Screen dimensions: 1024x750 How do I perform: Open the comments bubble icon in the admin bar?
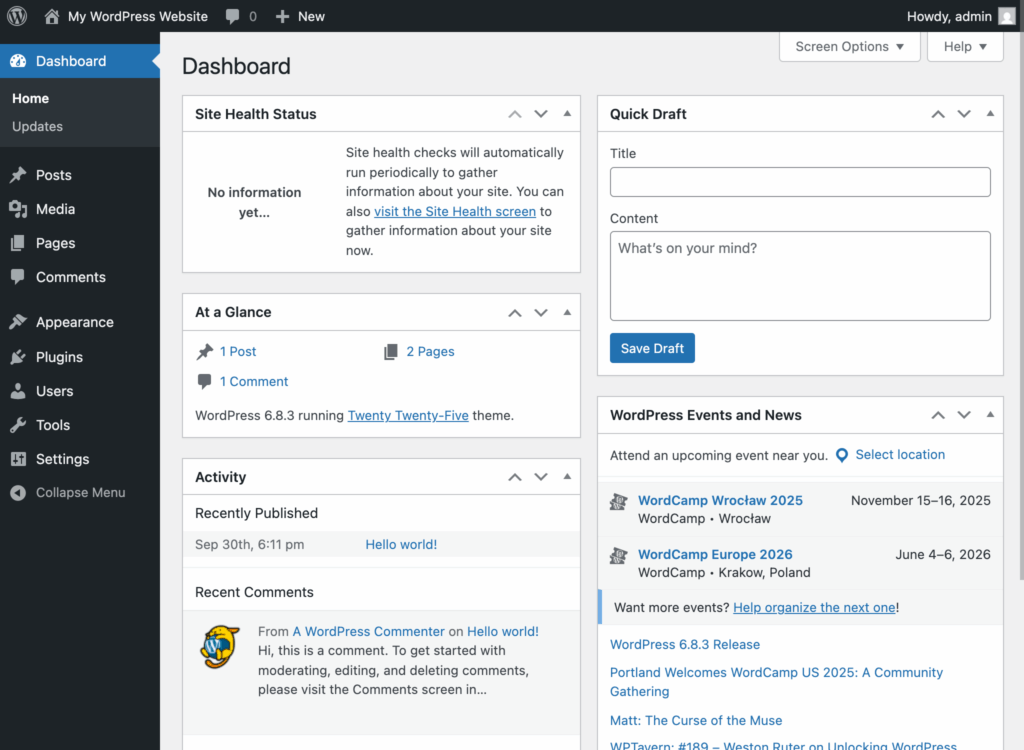233,16
